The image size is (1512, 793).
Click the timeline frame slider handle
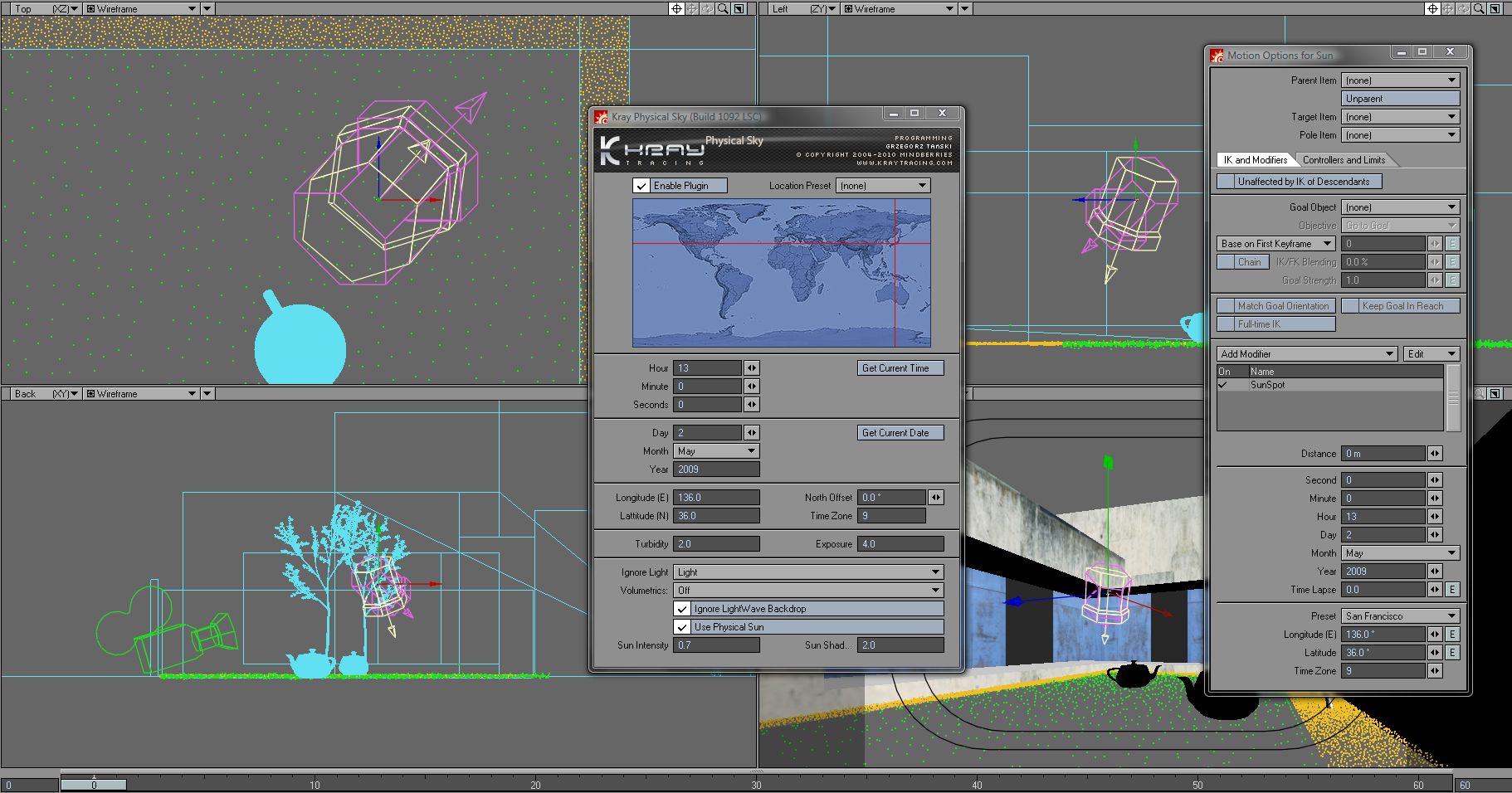94,785
